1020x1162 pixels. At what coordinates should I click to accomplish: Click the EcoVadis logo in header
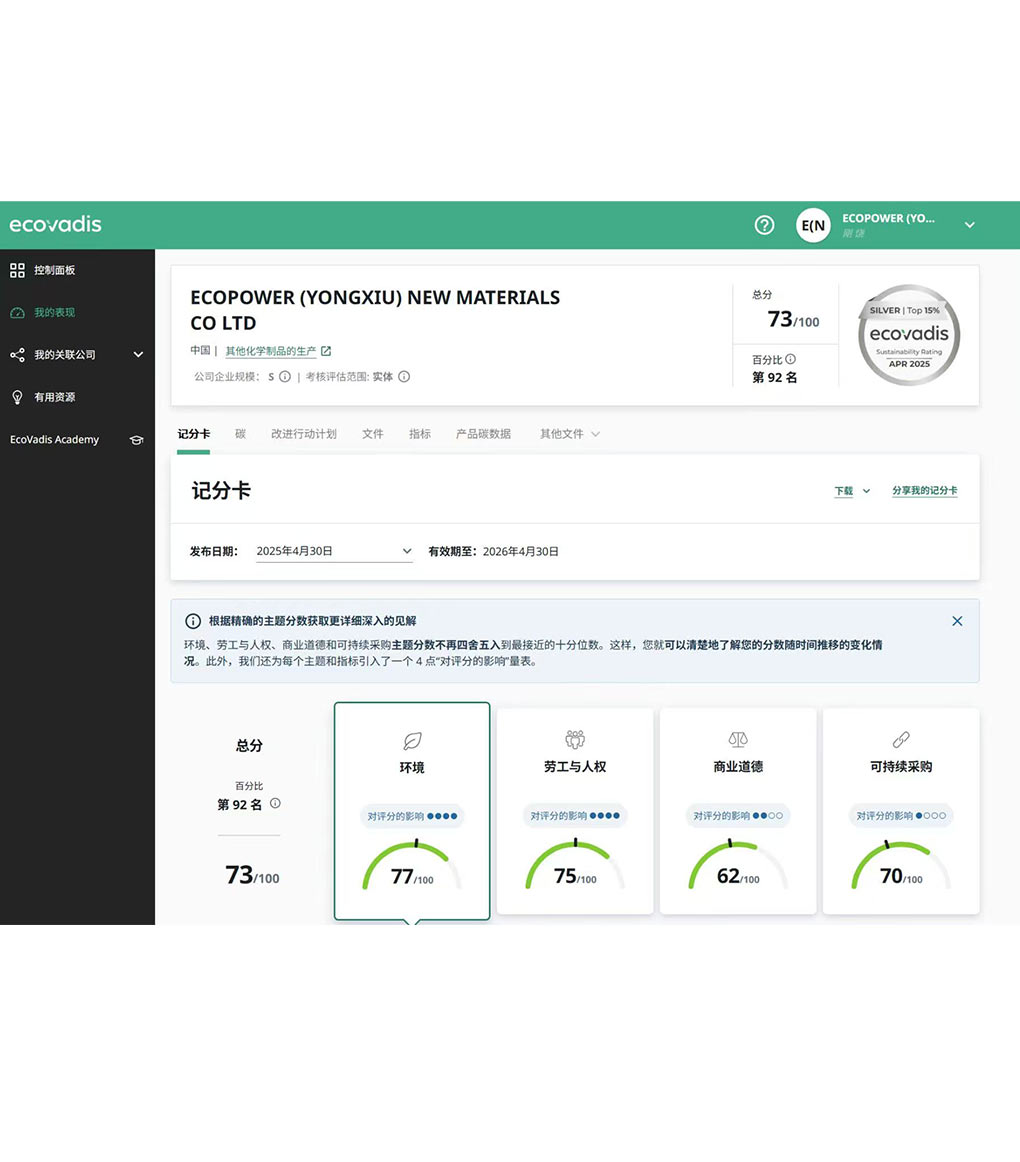[x=56, y=224]
